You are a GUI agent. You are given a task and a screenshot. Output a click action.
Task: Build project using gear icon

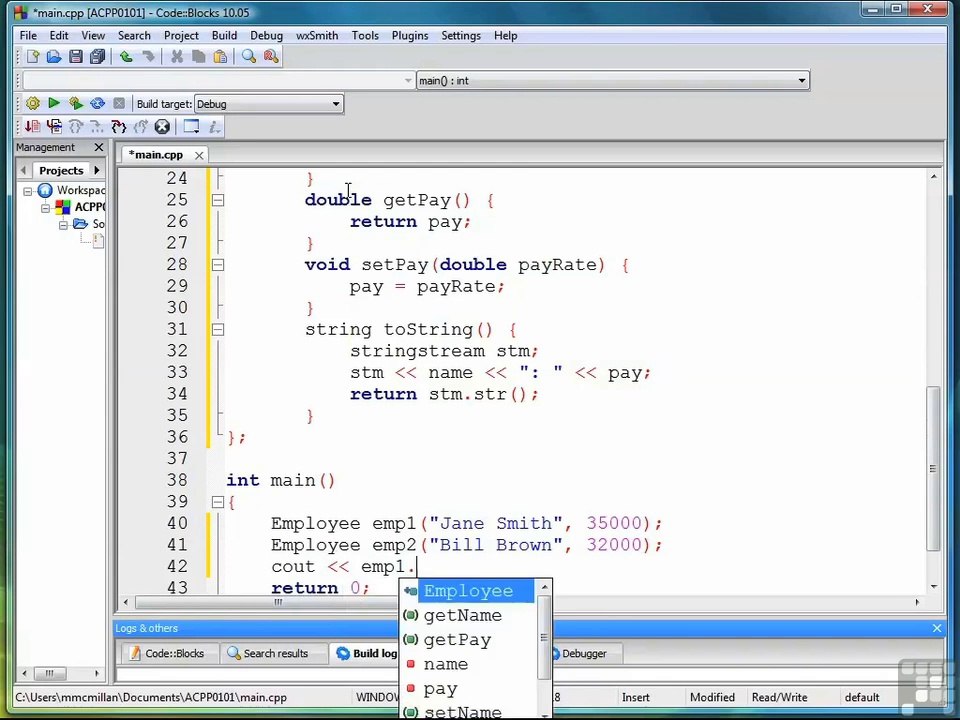pyautogui.click(x=33, y=103)
